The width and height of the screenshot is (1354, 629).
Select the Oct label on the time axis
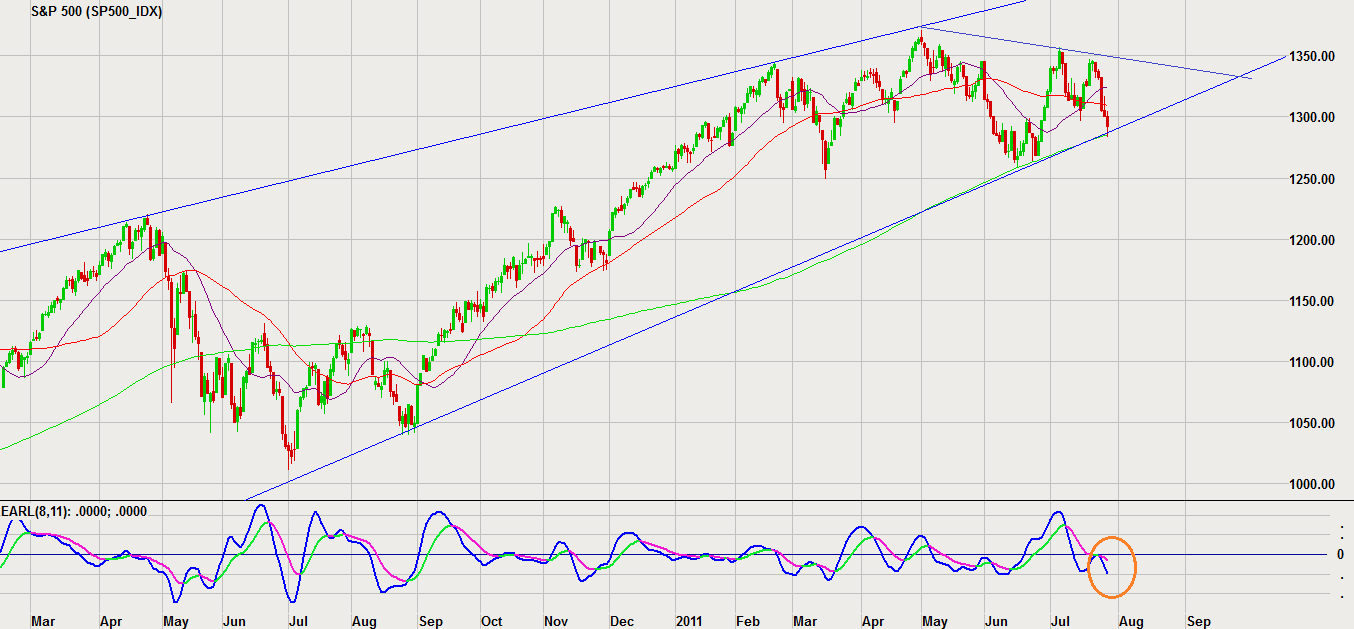pos(493,621)
